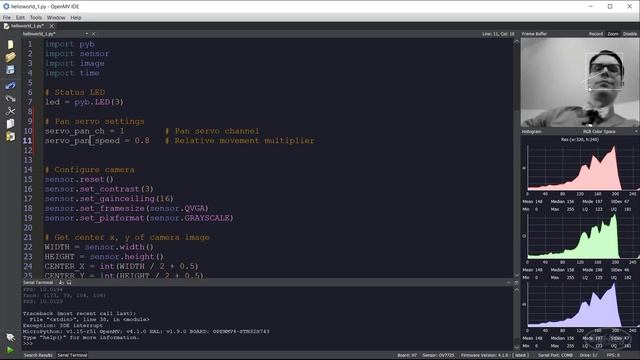
Task: Click the Serial Terminal vertical scrollbar
Action: tap(516, 318)
